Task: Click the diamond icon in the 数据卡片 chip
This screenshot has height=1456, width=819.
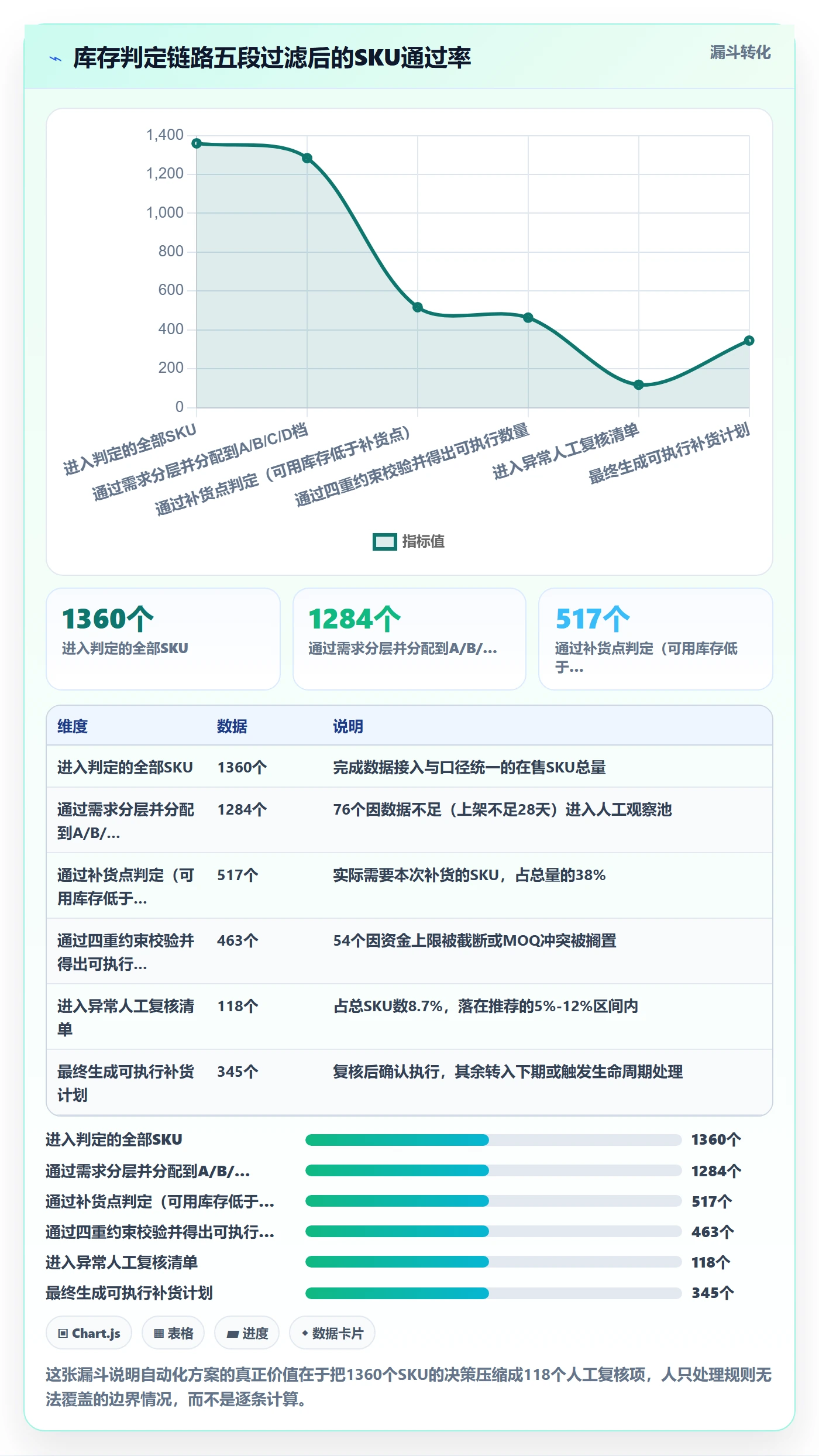Action: click(305, 1333)
